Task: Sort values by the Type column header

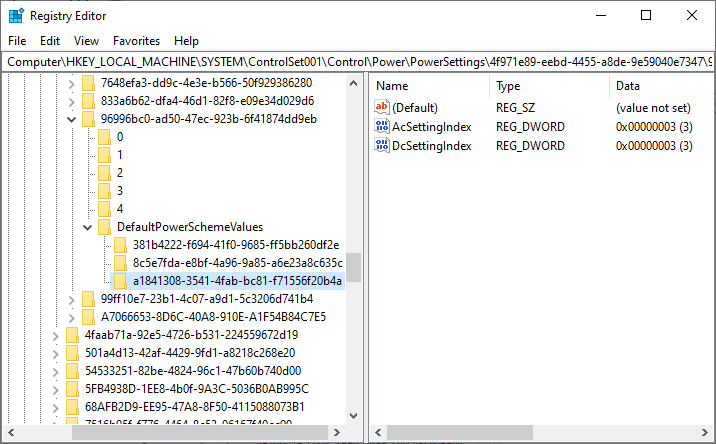Action: pyautogui.click(x=549, y=86)
